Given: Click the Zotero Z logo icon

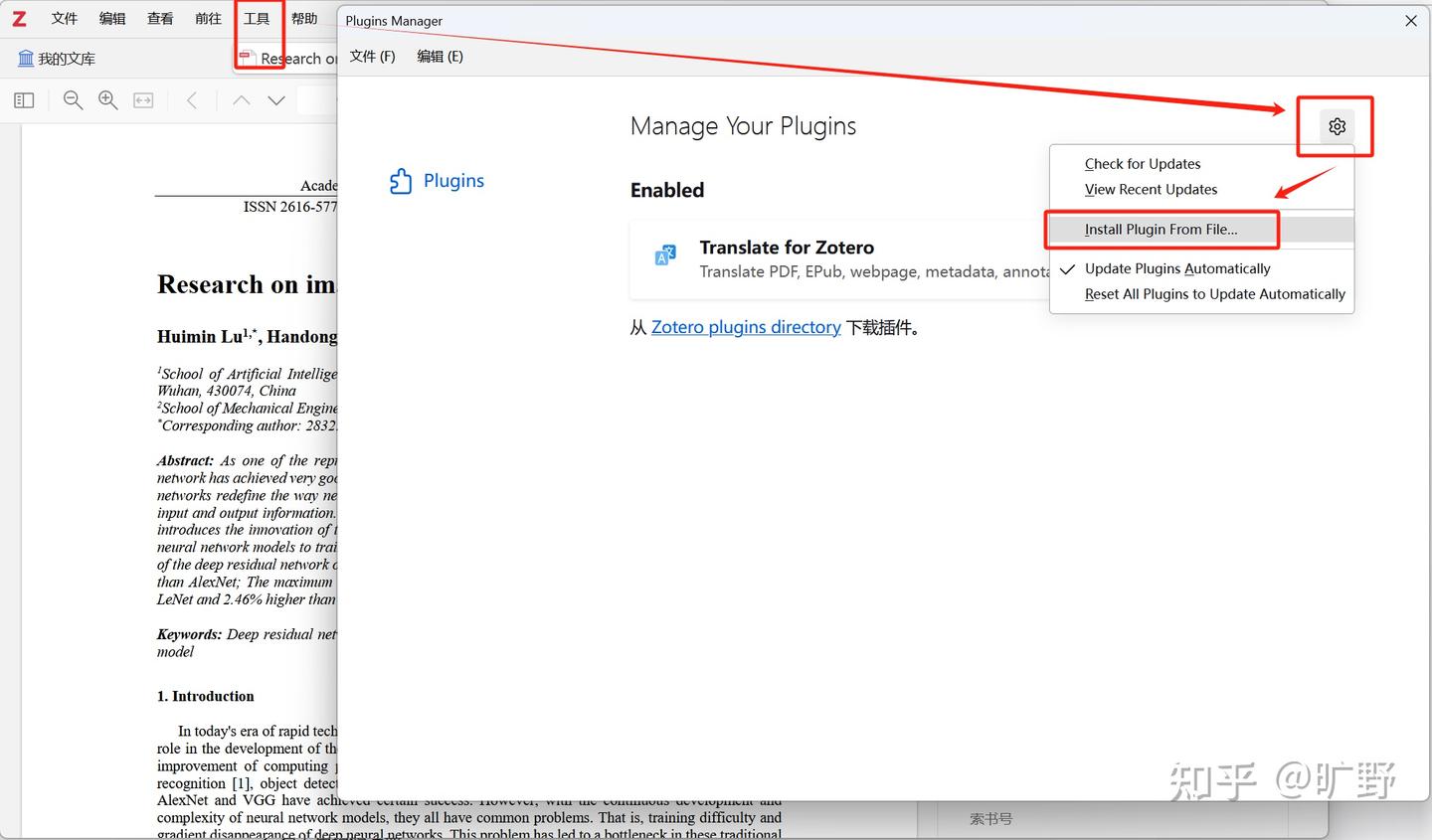Looking at the screenshot, I should [19, 18].
